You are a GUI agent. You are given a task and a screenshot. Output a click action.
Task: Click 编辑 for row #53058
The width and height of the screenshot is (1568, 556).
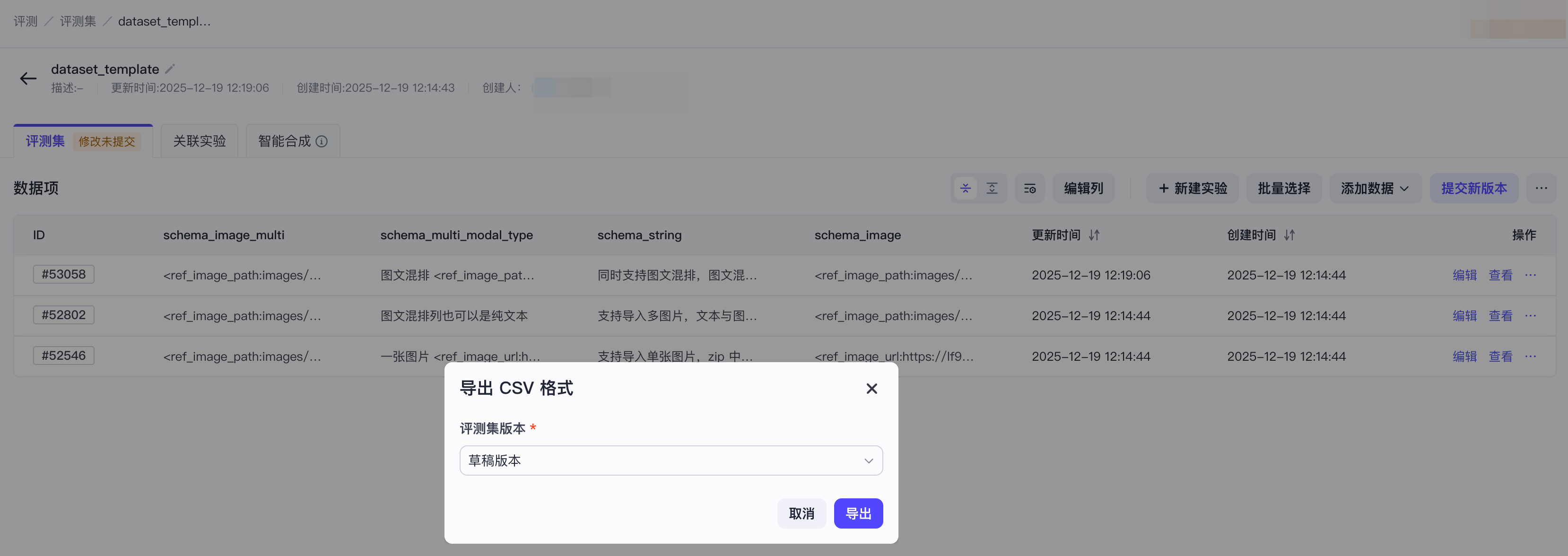coord(1464,275)
